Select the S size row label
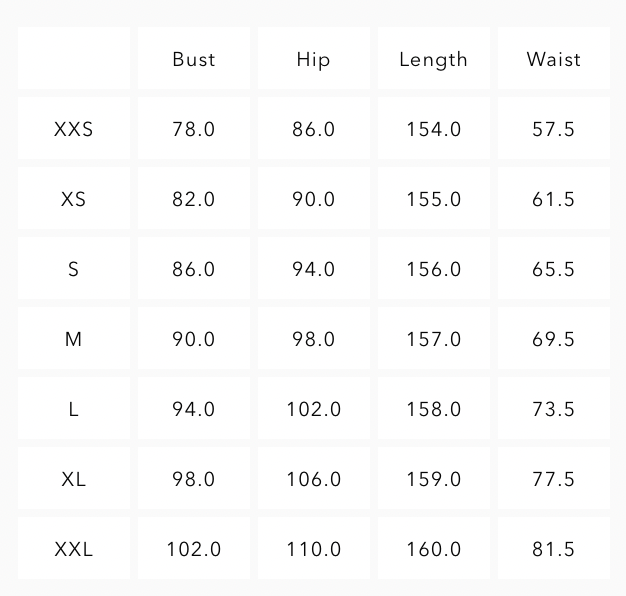626x596 pixels. (x=73, y=269)
